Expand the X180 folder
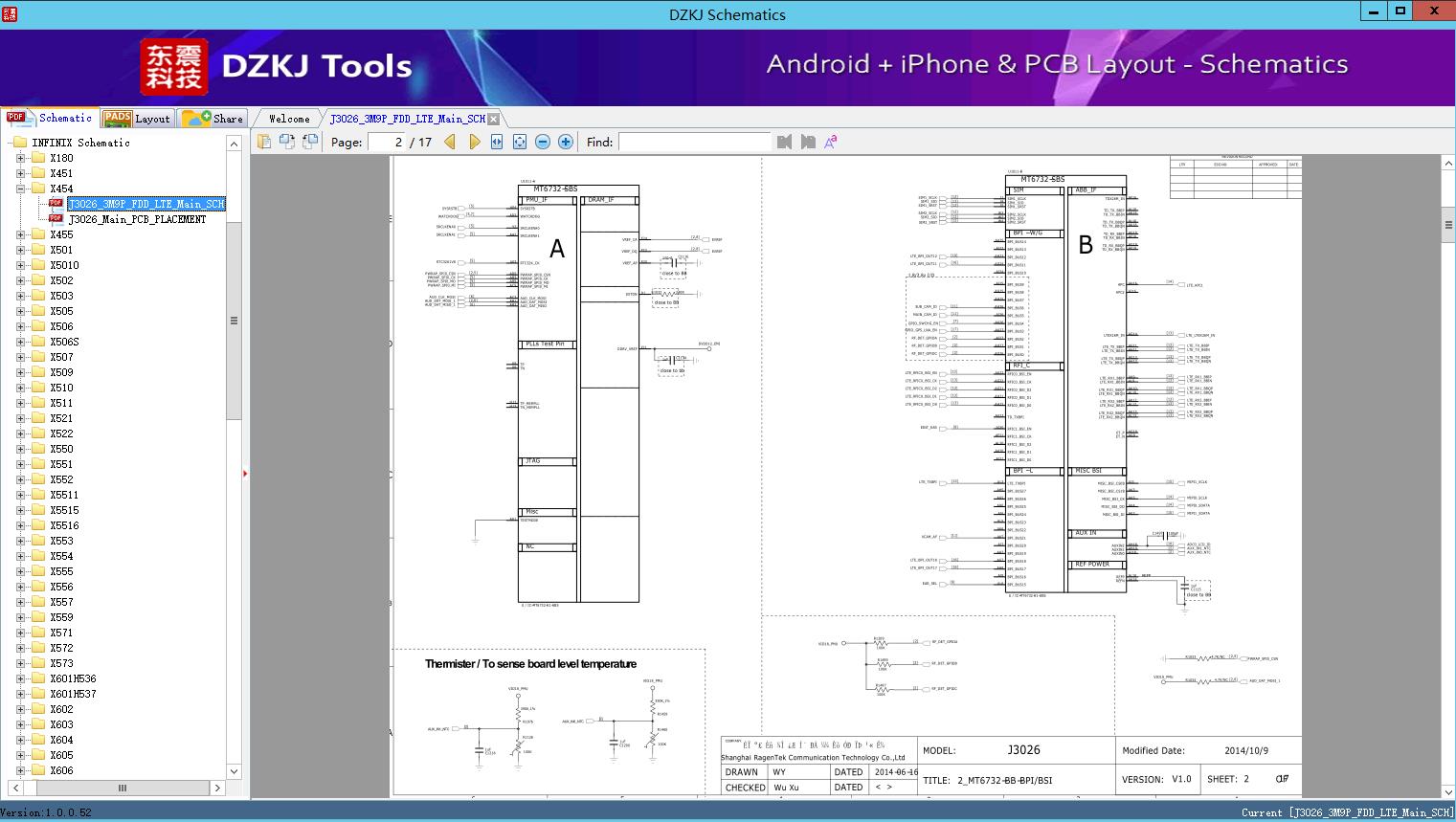The width and height of the screenshot is (1456, 822). tap(21, 158)
